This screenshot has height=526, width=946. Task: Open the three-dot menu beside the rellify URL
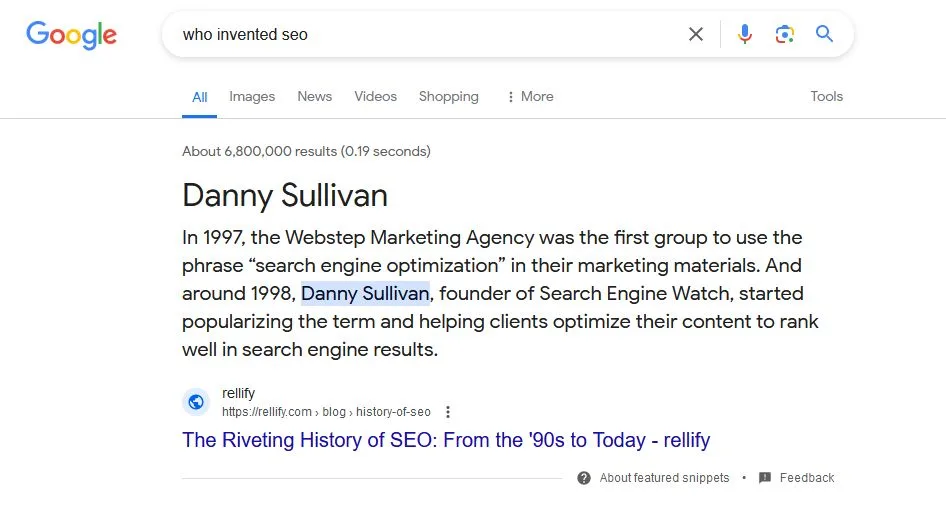[448, 412]
